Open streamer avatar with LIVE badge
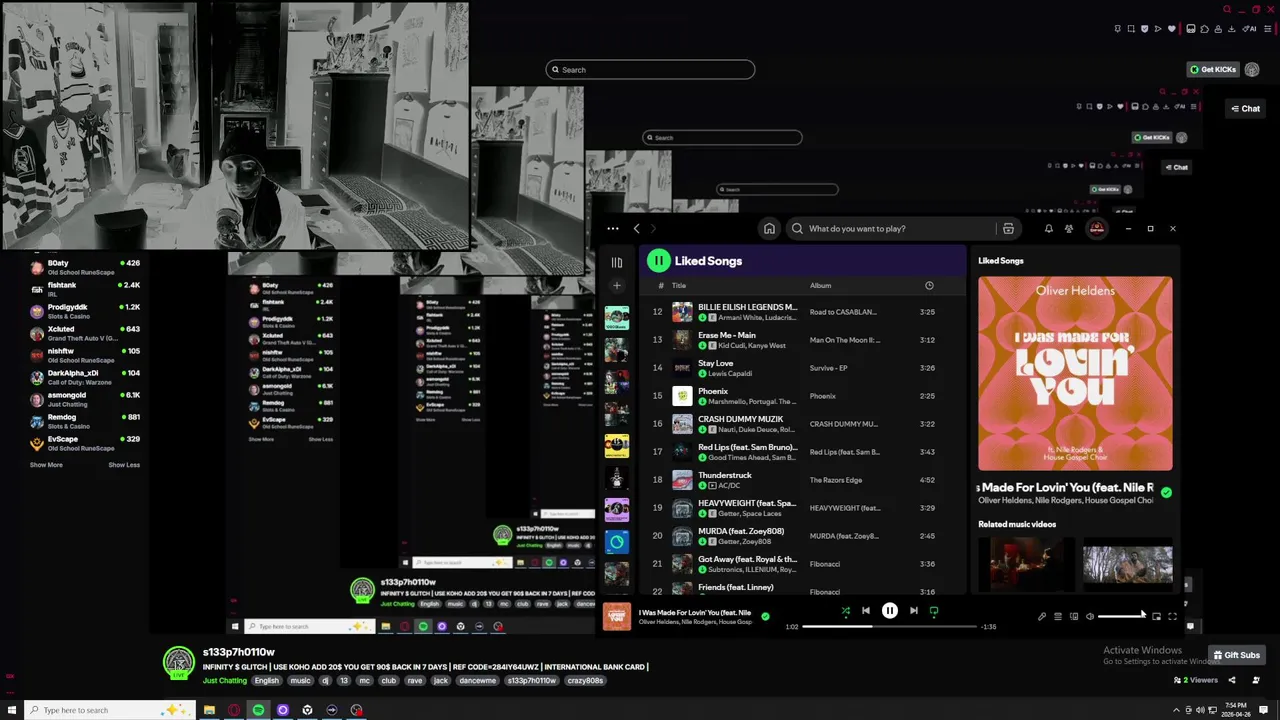 [179, 663]
